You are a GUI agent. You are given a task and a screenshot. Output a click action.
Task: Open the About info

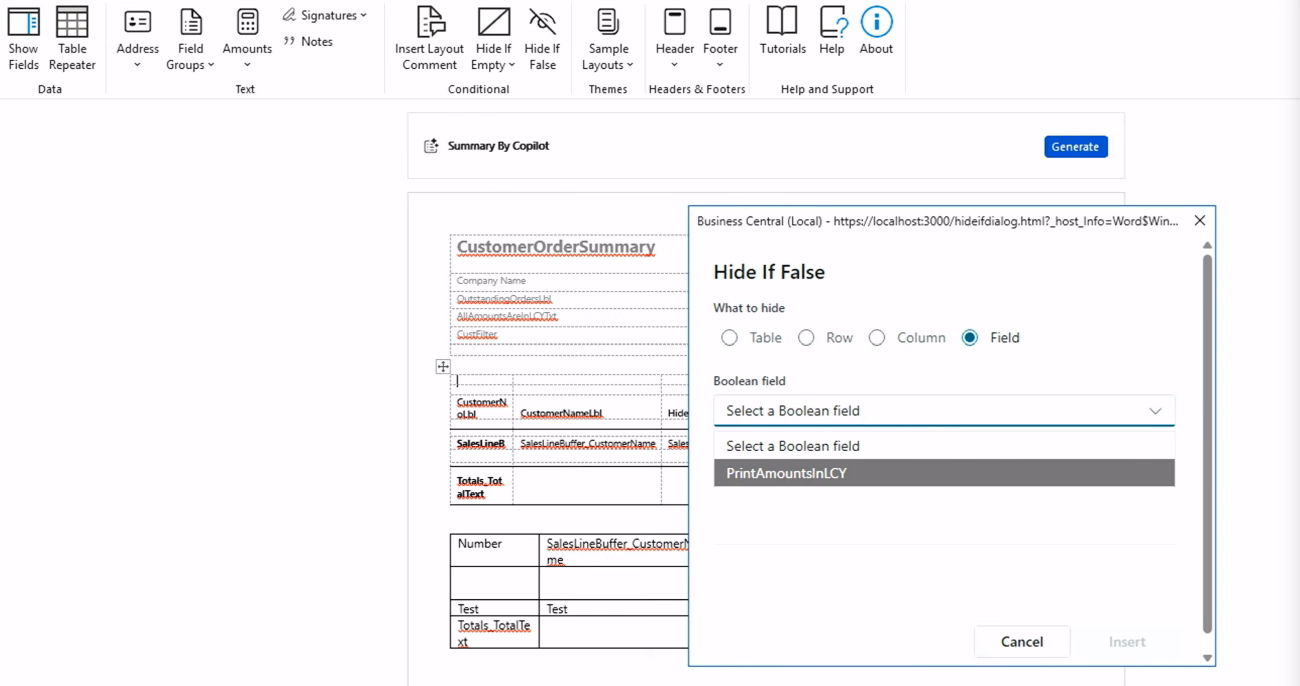coord(876,32)
